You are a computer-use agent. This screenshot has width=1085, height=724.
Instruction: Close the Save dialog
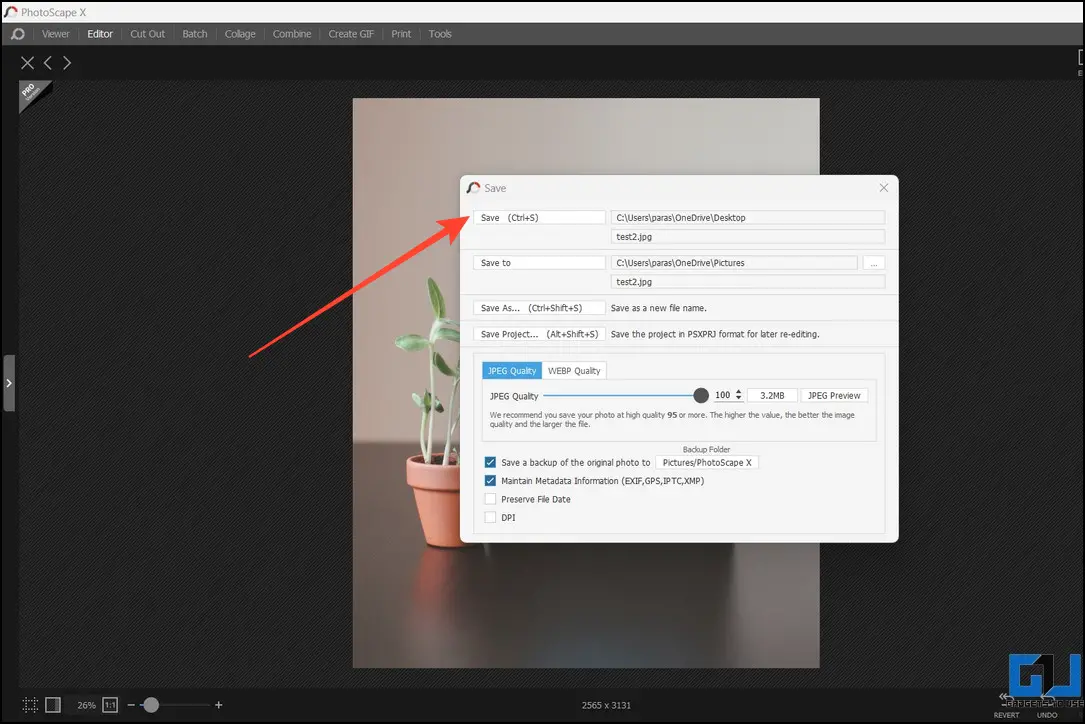(x=884, y=188)
